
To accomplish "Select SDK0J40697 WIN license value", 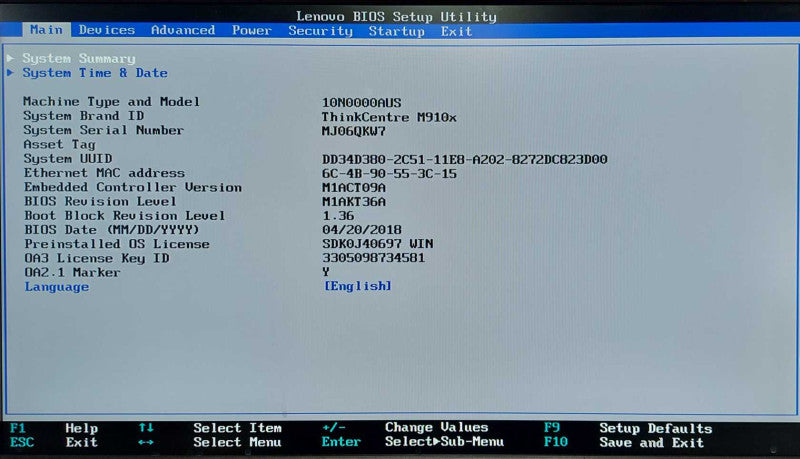I will pyautogui.click(x=378, y=244).
